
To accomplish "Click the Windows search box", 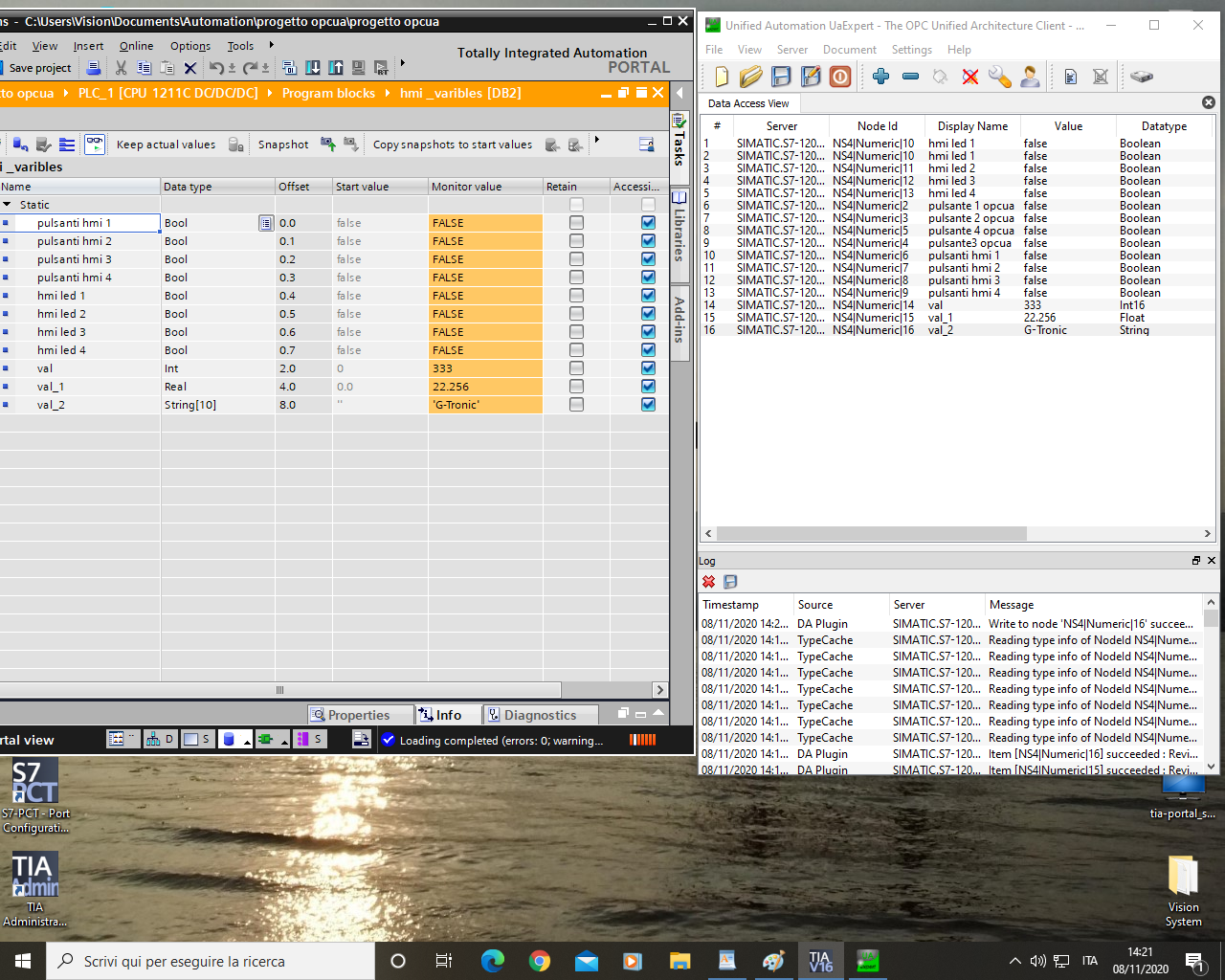I will 211,961.
